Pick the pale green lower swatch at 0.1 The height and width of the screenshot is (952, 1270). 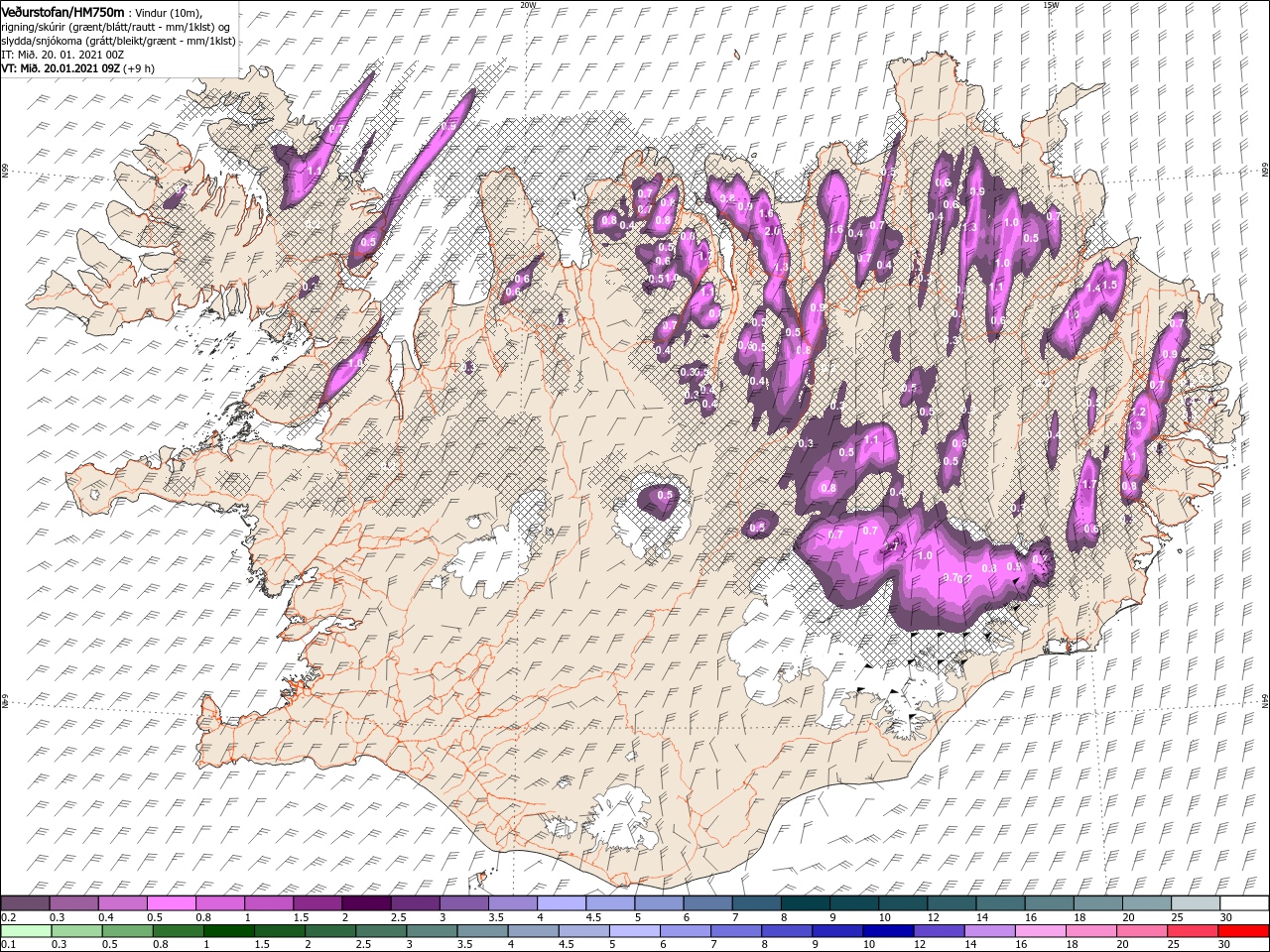(x=27, y=931)
